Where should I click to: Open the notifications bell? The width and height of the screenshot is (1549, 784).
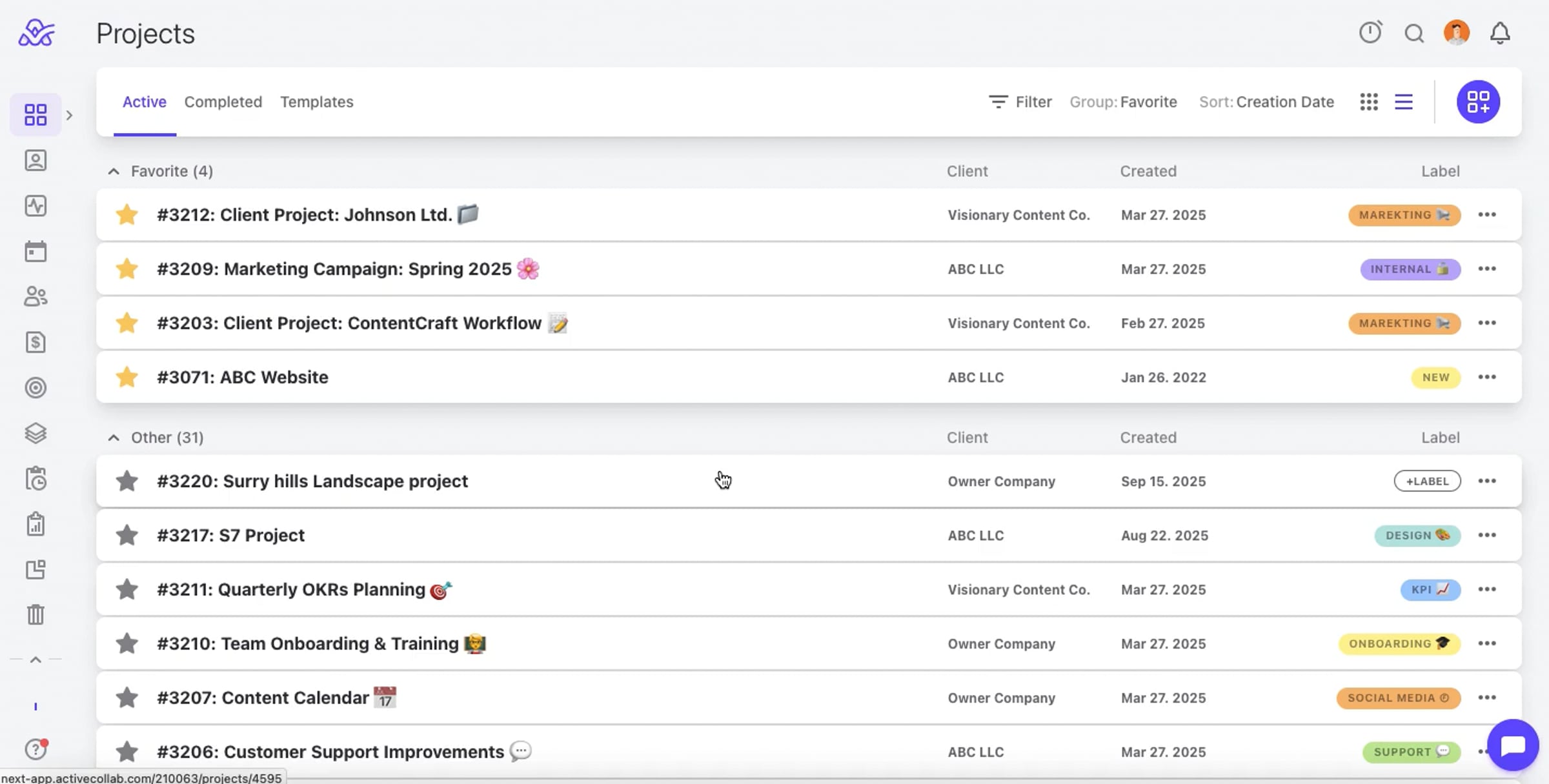point(1500,33)
